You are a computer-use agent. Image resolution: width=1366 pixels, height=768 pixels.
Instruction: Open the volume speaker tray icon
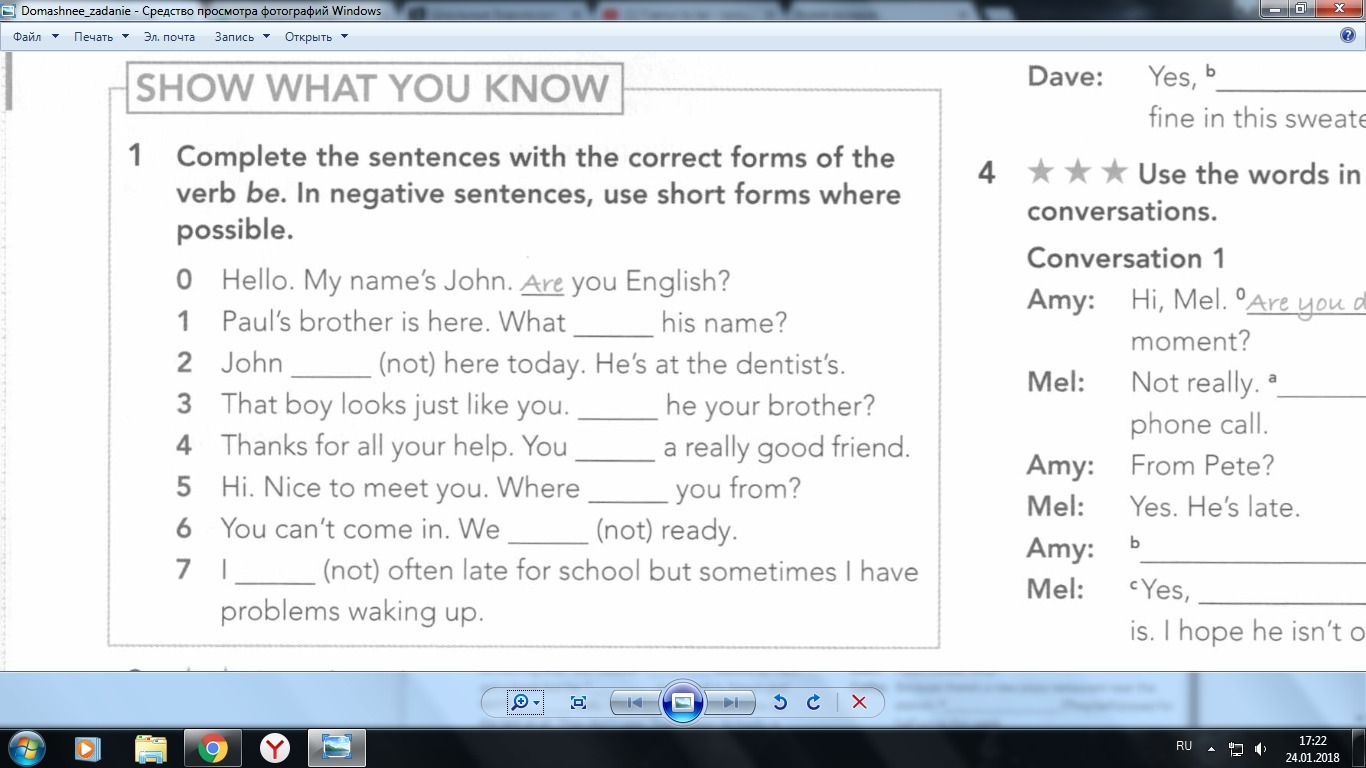[1260, 748]
